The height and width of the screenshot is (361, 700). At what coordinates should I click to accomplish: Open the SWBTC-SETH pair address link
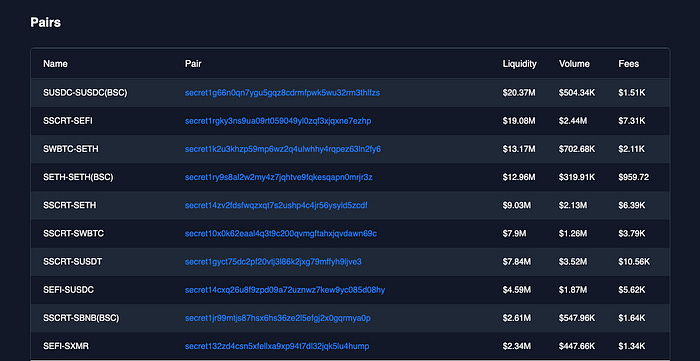(283, 149)
